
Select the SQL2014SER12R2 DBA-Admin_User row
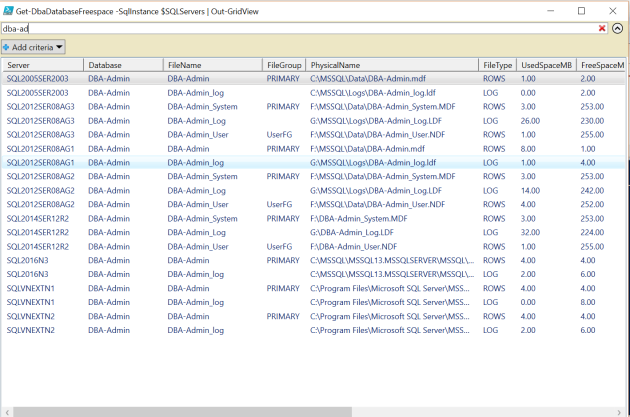[x=313, y=247]
